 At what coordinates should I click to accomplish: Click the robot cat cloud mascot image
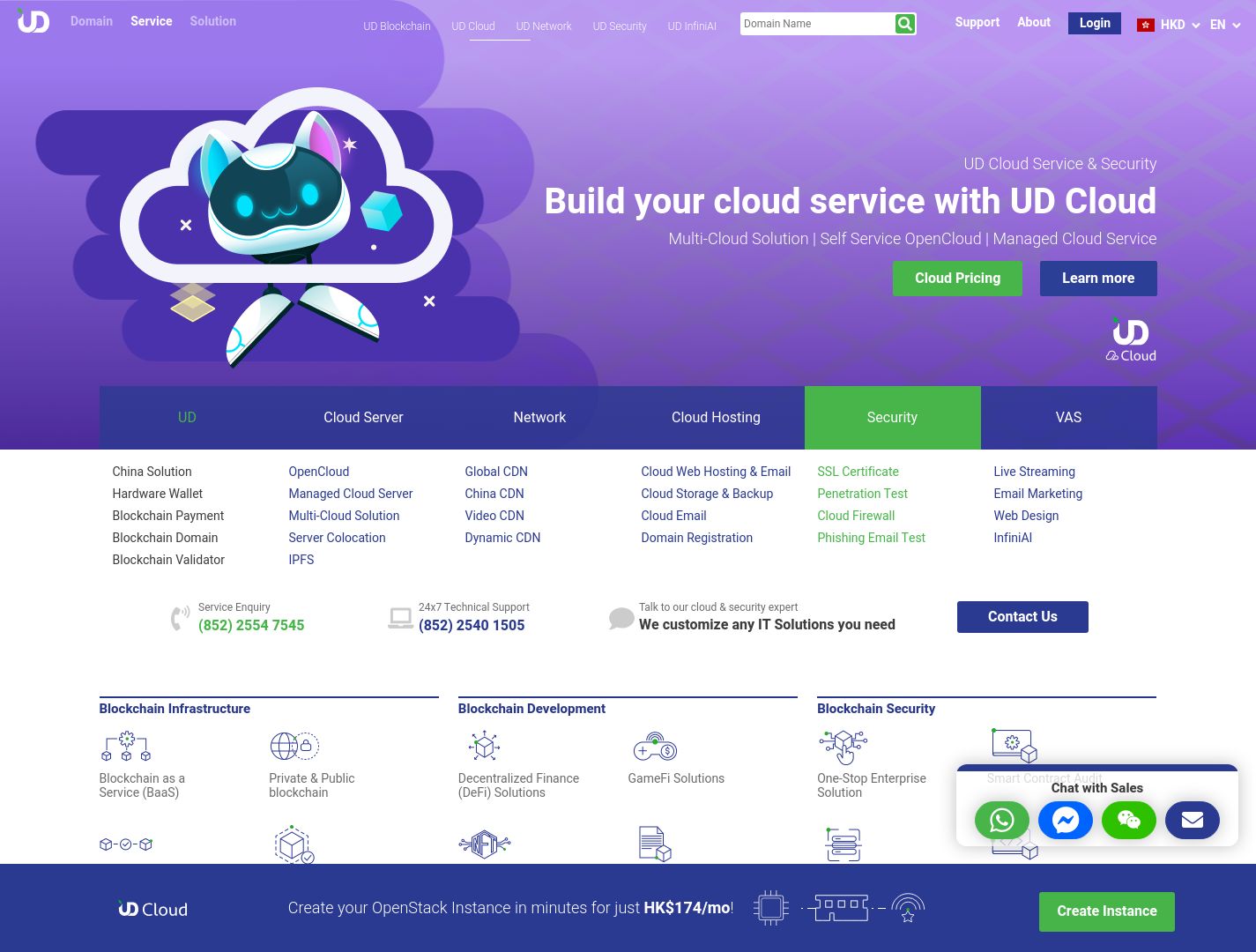[x=286, y=227]
